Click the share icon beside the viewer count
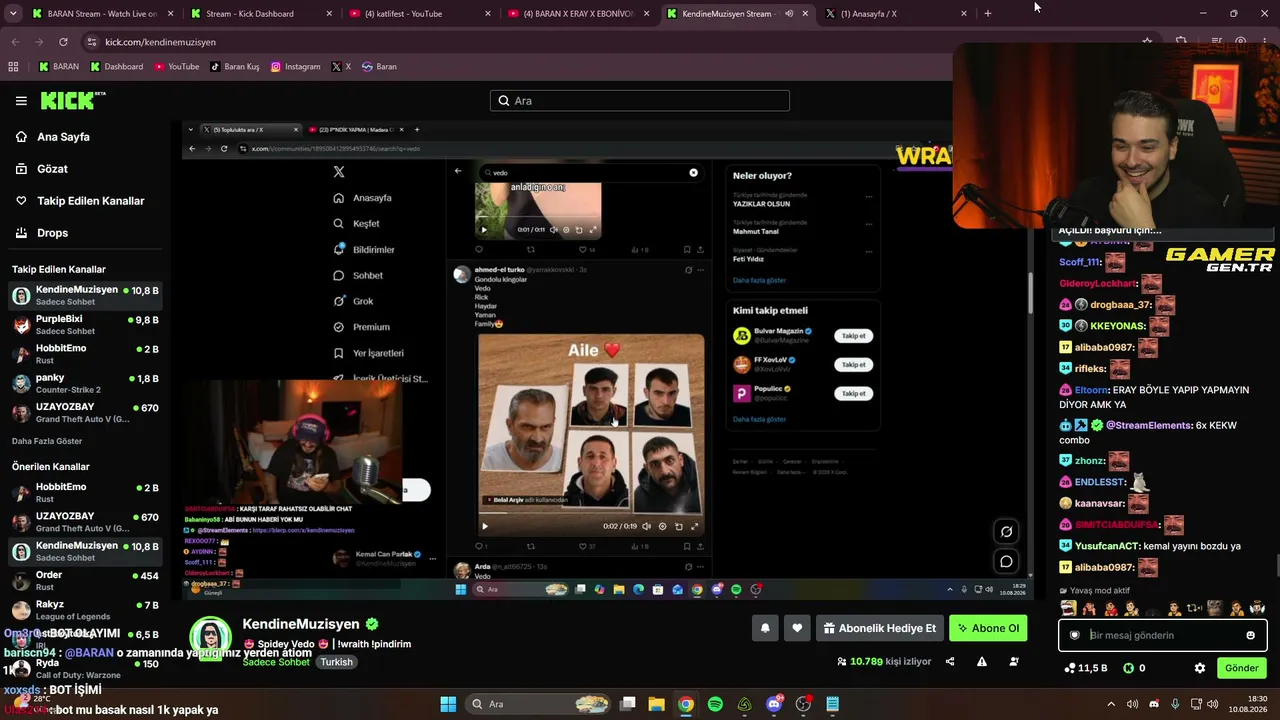The image size is (1280, 720). 950,661
